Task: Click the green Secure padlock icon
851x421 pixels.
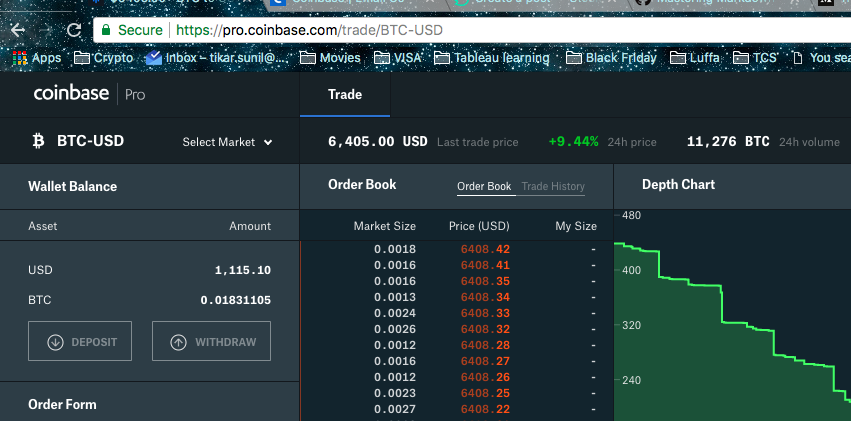Action: click(x=106, y=30)
